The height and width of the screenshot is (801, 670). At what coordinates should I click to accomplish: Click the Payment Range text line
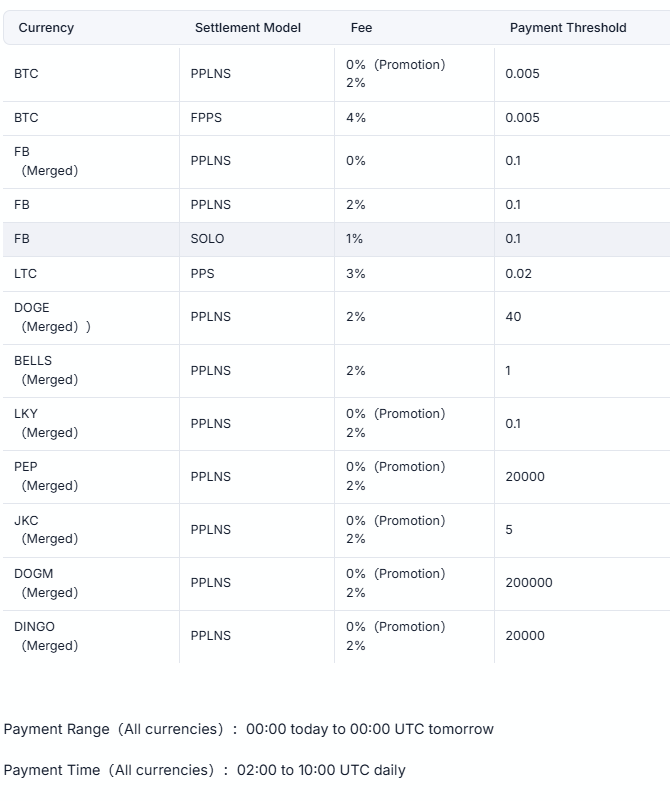pyautogui.click(x=248, y=729)
